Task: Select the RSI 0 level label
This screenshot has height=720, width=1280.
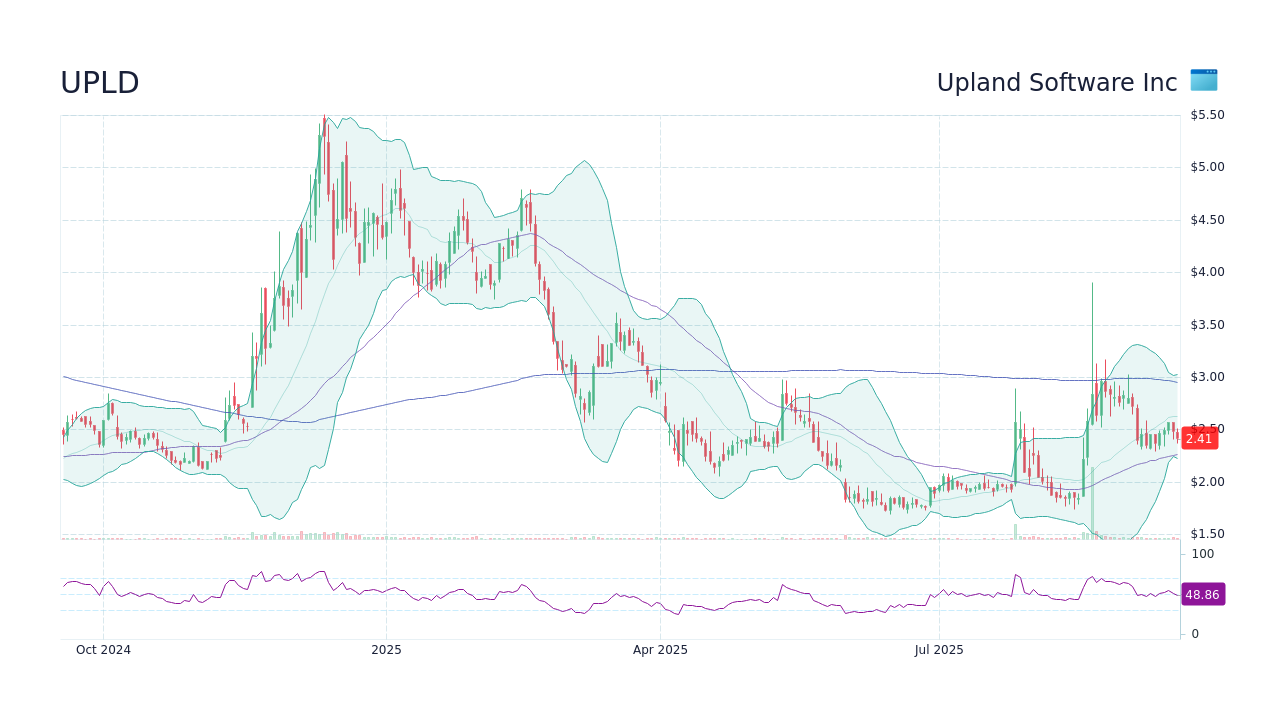Action: coord(1193,633)
